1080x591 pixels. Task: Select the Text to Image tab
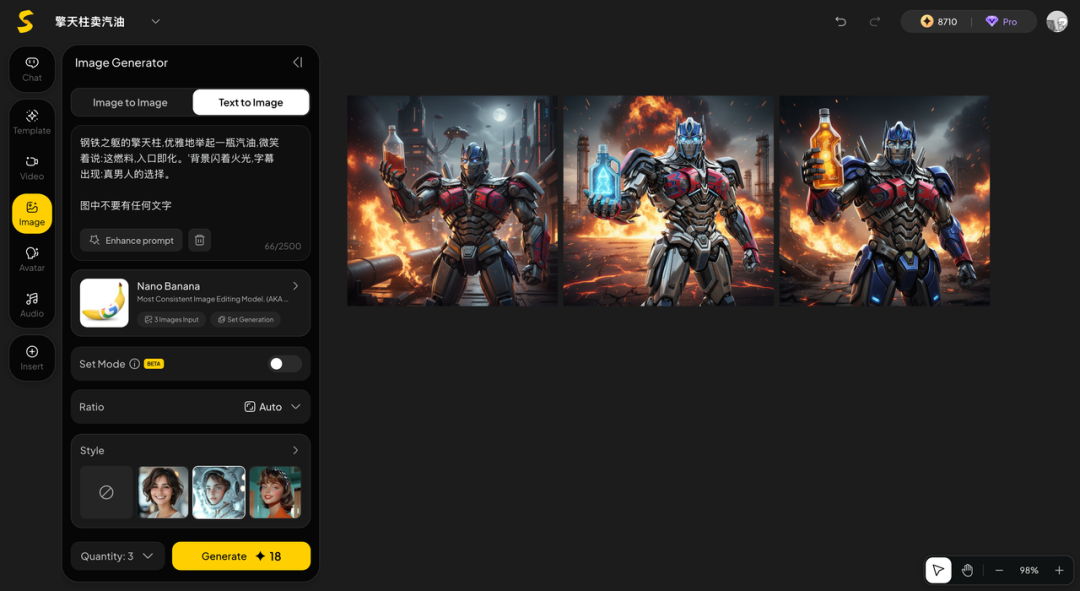coord(250,102)
